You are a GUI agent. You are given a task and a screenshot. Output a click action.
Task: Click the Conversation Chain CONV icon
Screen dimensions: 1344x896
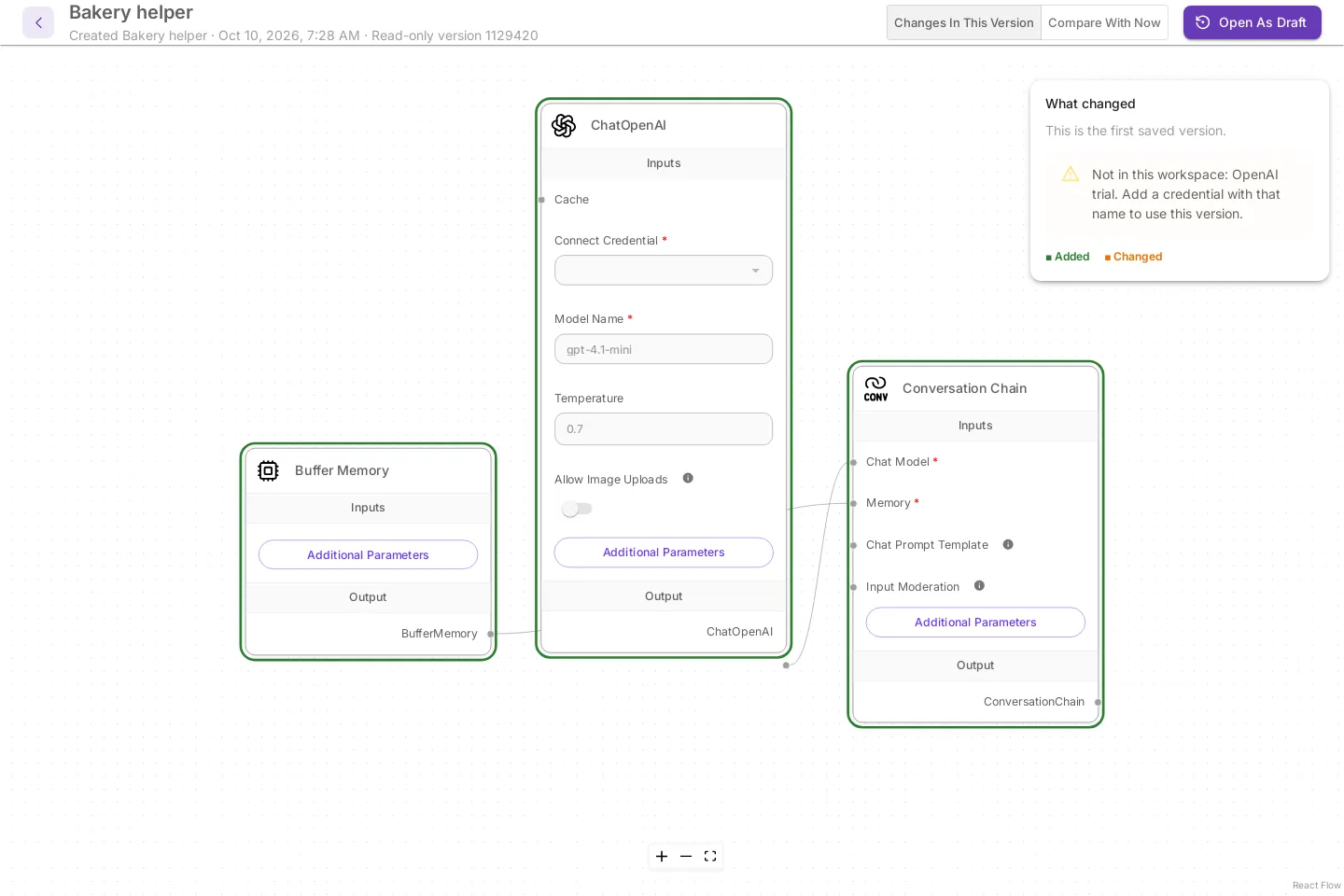pyautogui.click(x=875, y=388)
